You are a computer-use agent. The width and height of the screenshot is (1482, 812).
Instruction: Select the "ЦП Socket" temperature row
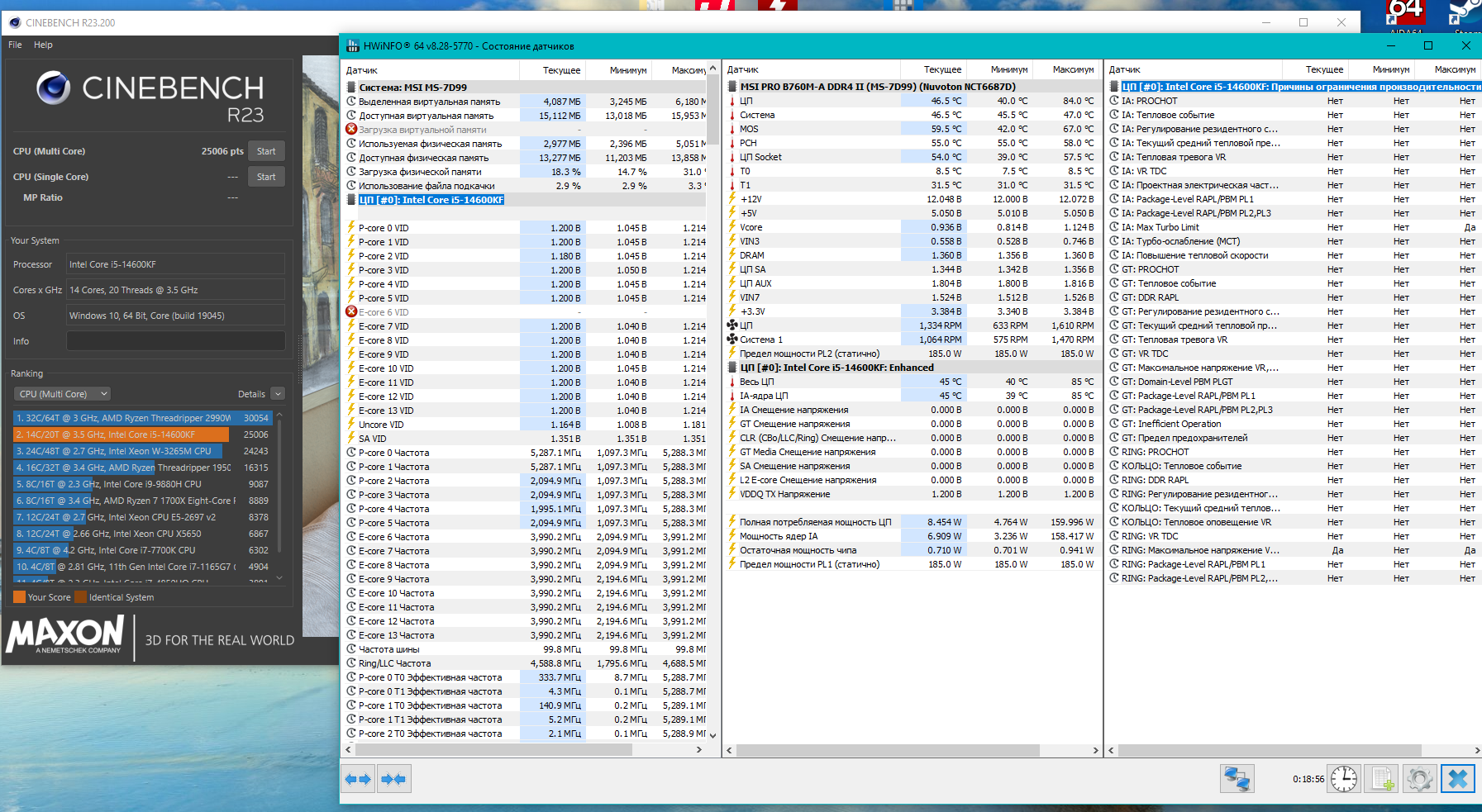(913, 157)
